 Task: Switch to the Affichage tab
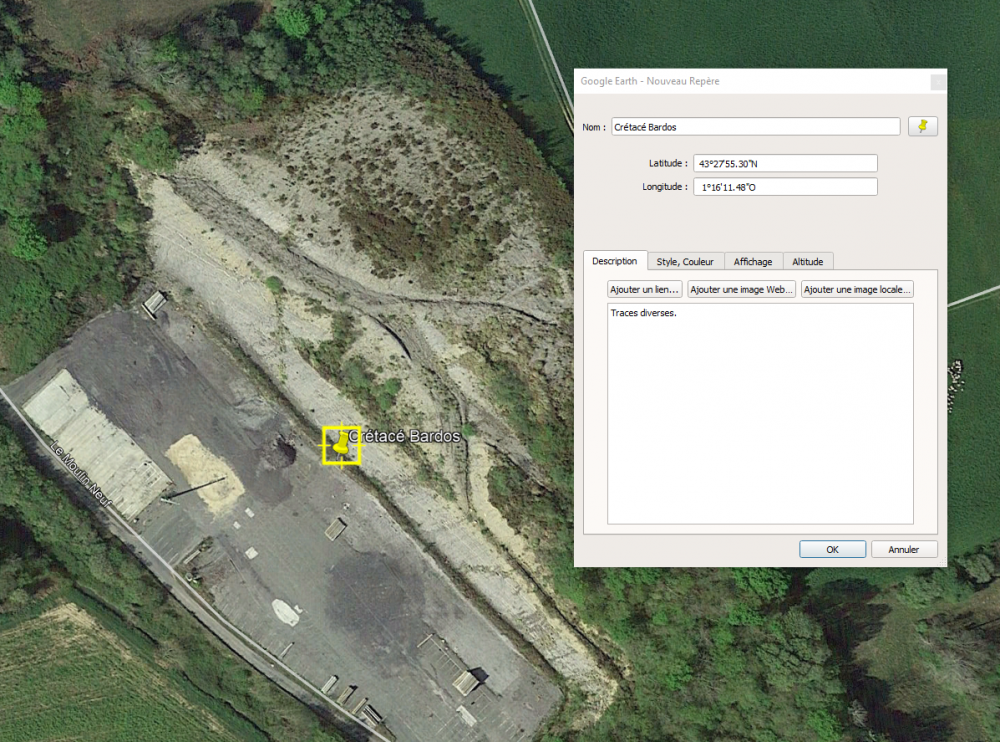click(753, 262)
